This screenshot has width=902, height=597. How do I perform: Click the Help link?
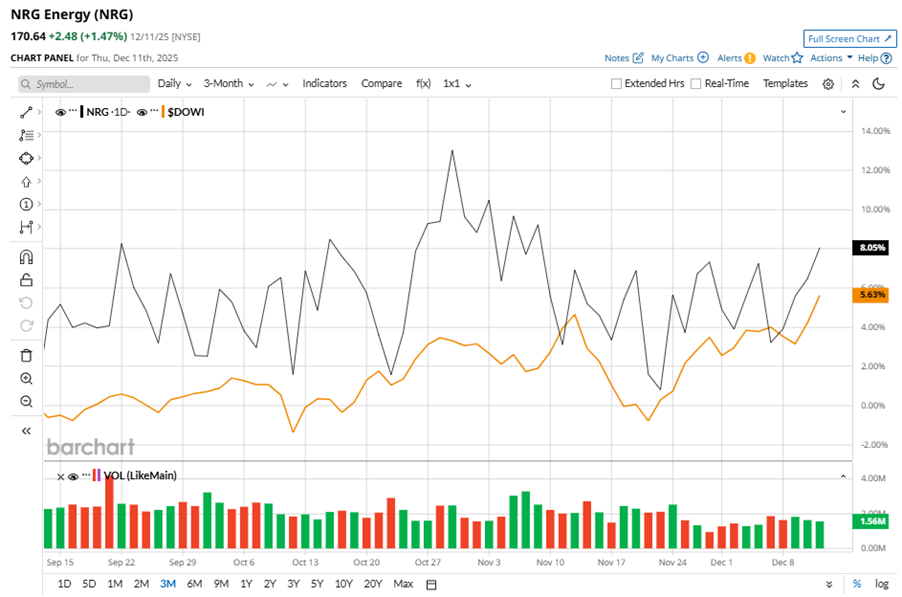[x=868, y=58]
